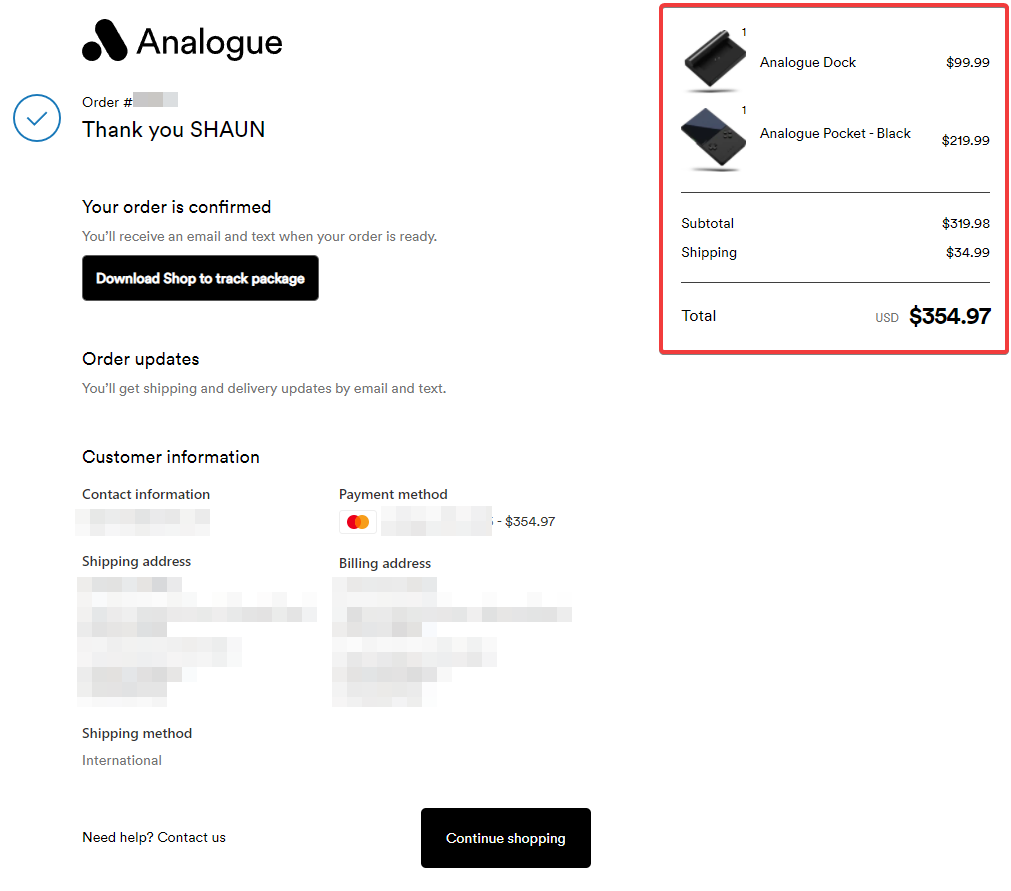The height and width of the screenshot is (891, 1011).
Task: Click the Analogue Dock product thumbnail
Action: pos(714,60)
